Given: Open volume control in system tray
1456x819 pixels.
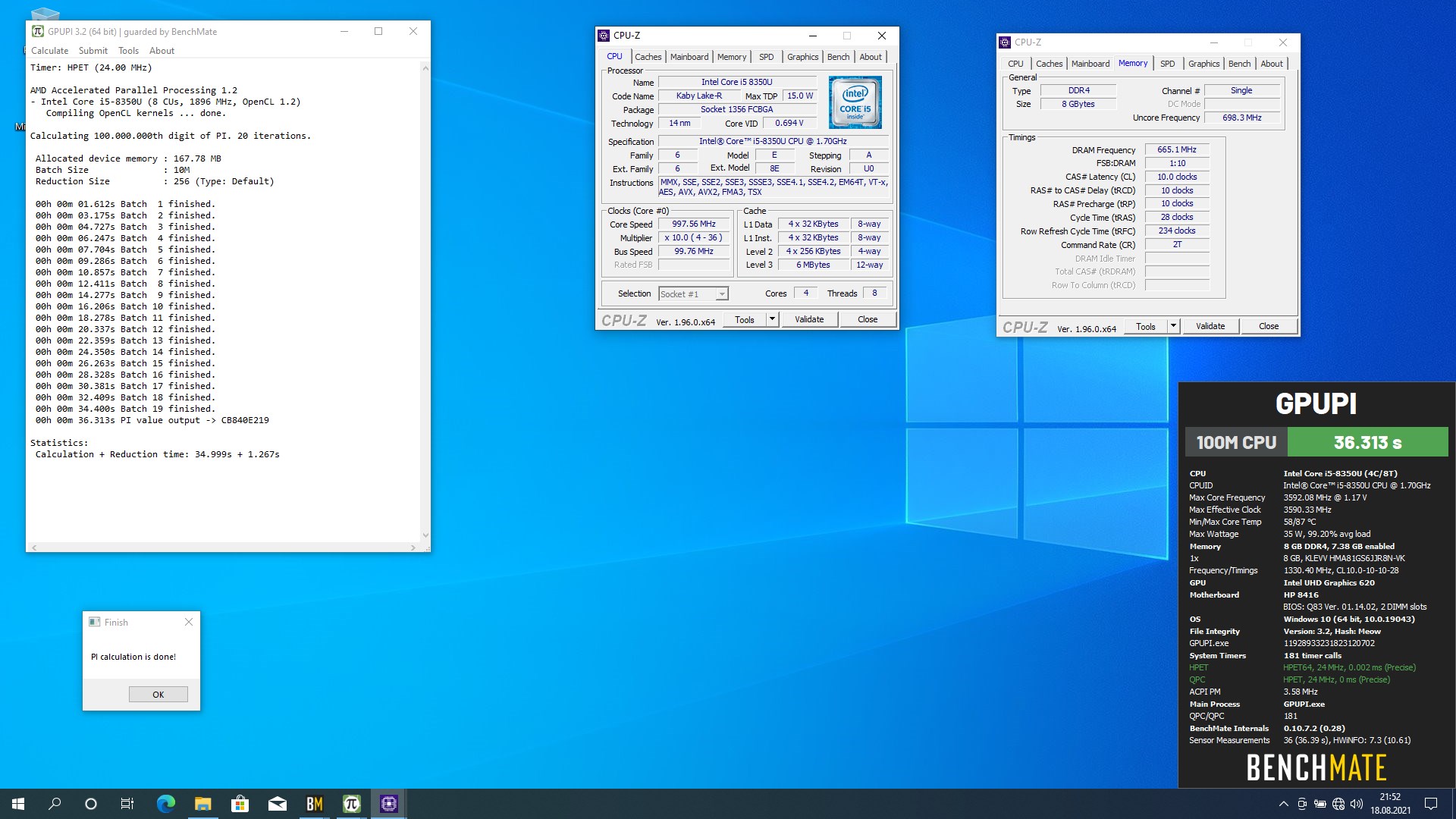Looking at the screenshot, I should tap(1357, 804).
